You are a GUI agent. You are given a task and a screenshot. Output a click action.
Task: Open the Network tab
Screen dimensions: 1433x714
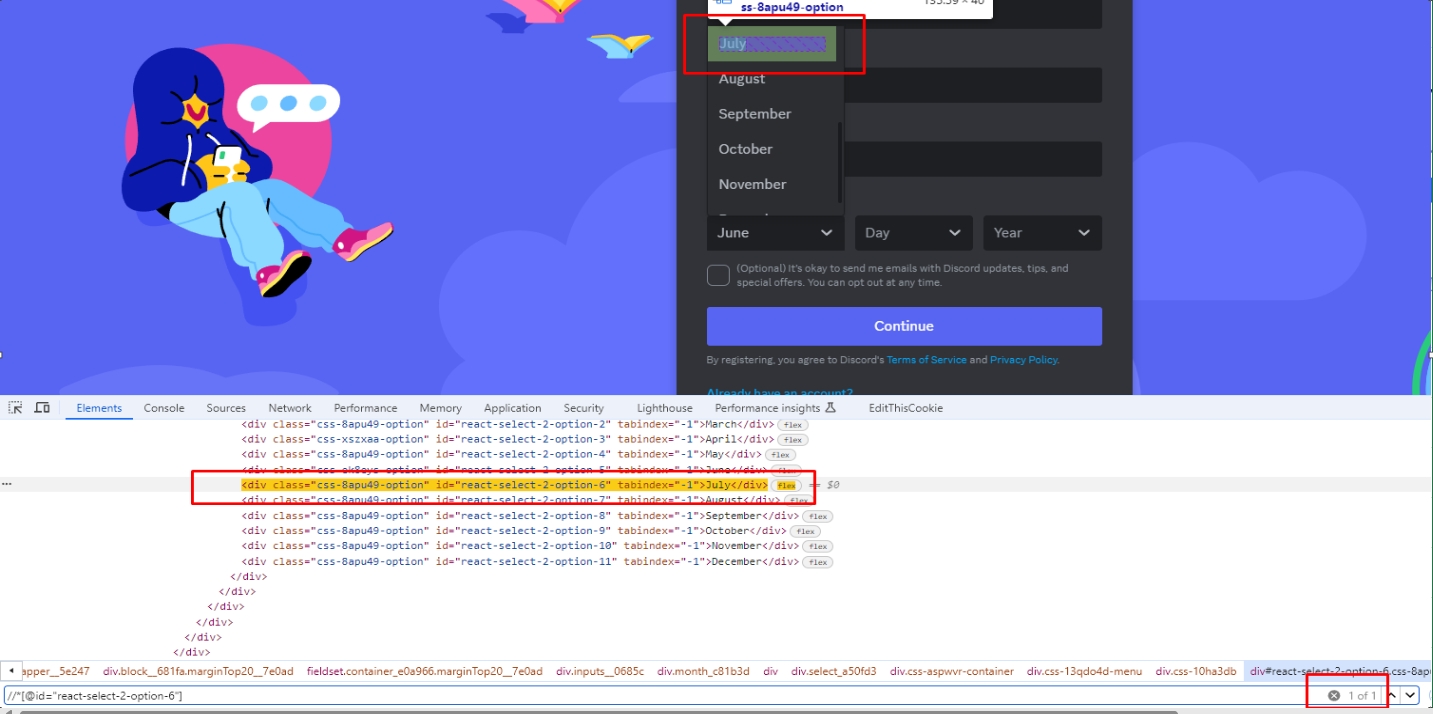[290, 408]
